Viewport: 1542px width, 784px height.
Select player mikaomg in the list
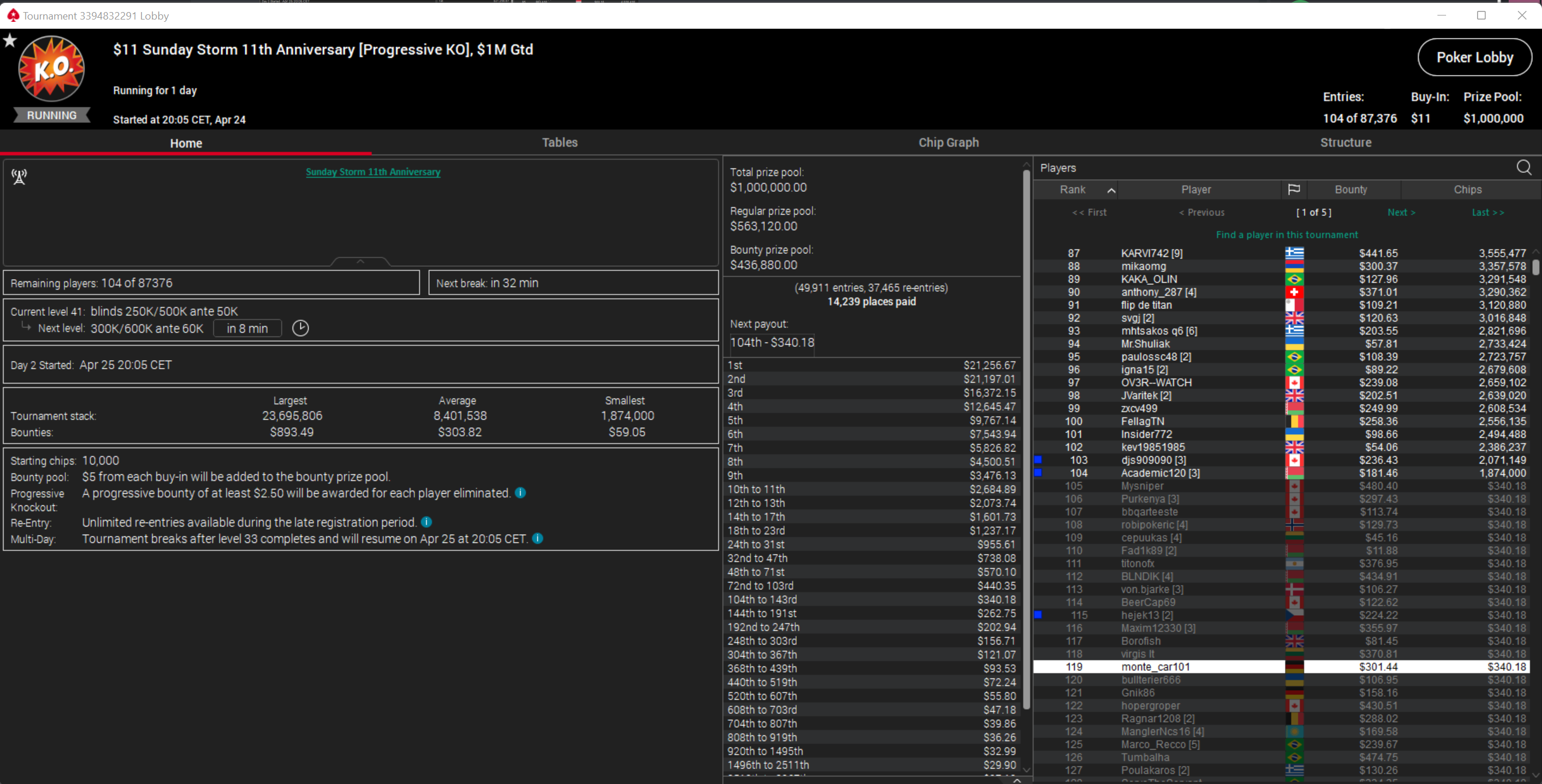pyautogui.click(x=1282, y=267)
